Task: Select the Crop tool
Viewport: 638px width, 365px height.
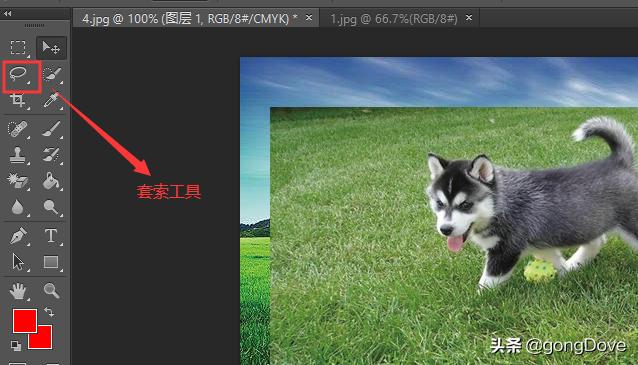Action: click(x=17, y=100)
